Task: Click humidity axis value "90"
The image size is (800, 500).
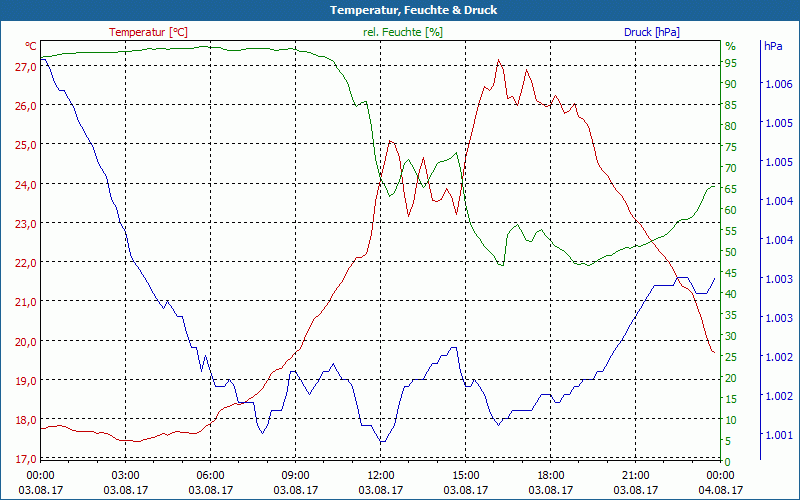Action: point(731,84)
